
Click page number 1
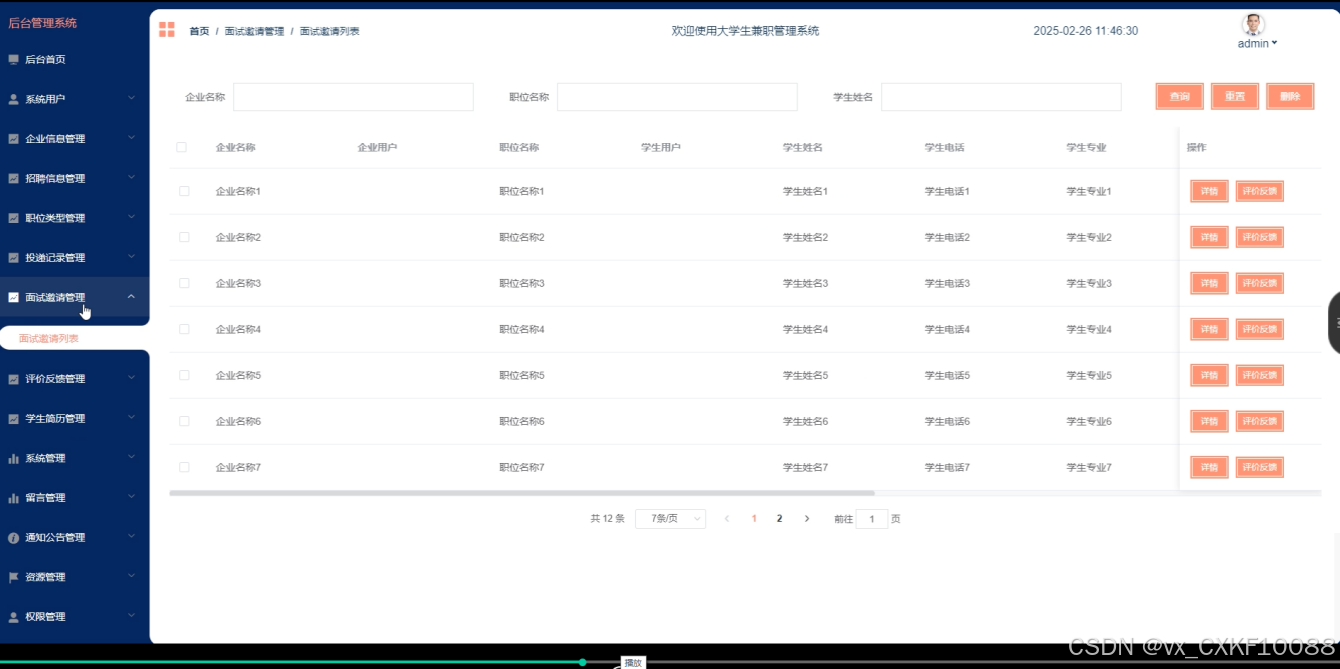(x=754, y=519)
